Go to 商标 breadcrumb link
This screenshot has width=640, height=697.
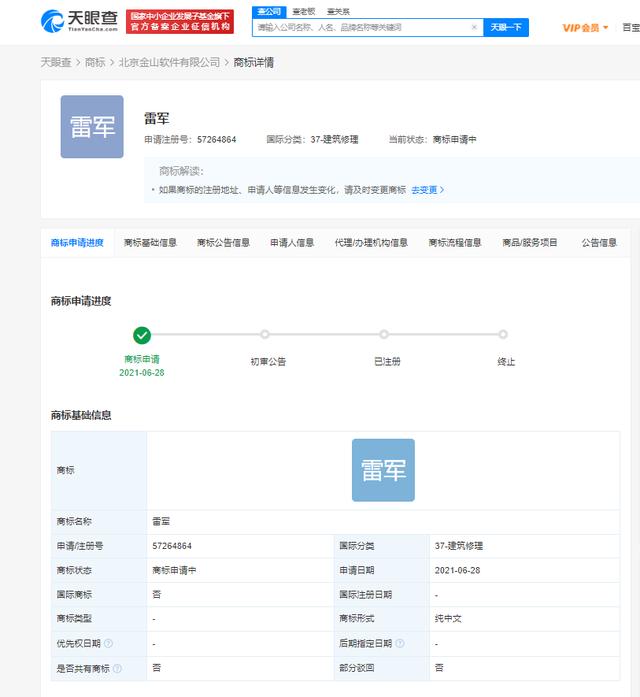(x=95, y=62)
